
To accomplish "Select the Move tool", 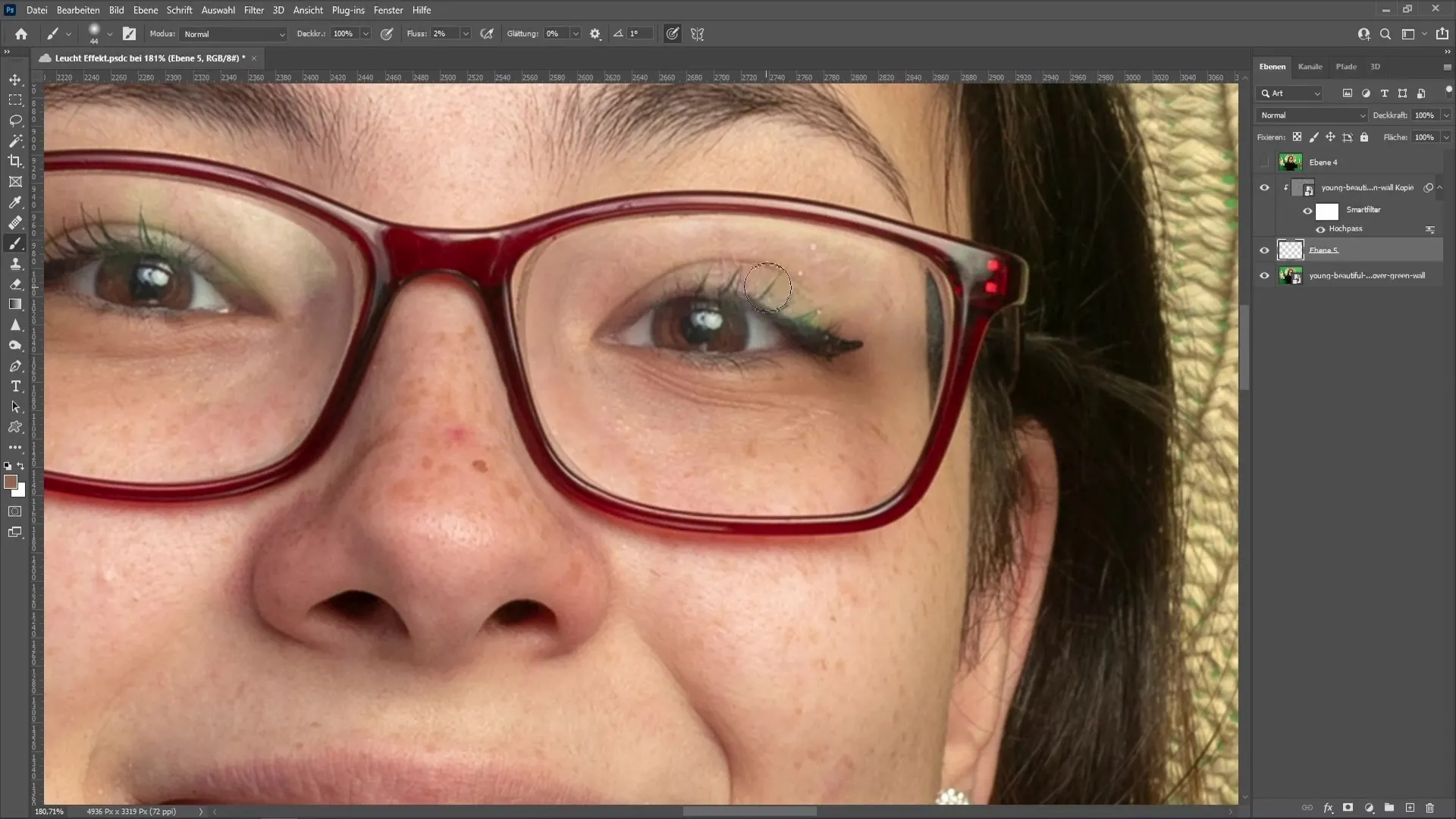I will [x=15, y=79].
